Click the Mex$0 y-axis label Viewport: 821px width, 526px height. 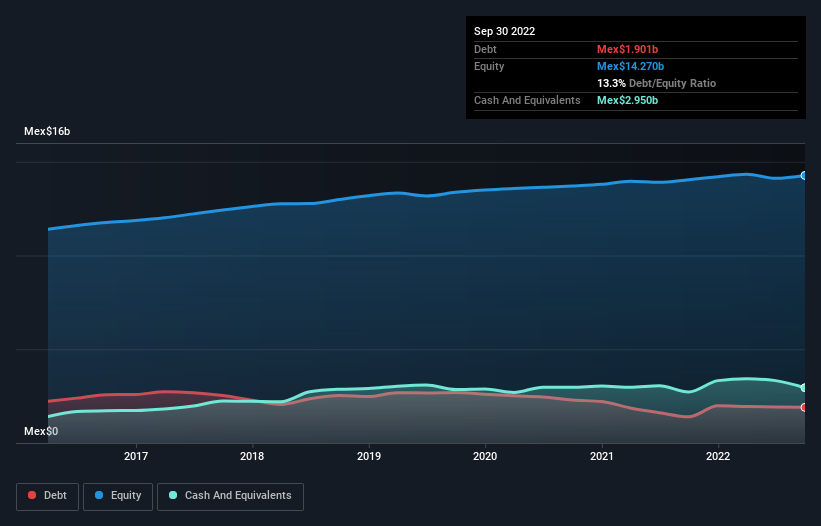click(x=41, y=431)
